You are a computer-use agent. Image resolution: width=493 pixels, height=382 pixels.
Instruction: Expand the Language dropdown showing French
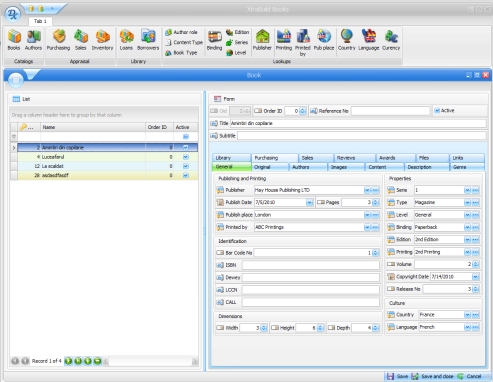(x=467, y=327)
